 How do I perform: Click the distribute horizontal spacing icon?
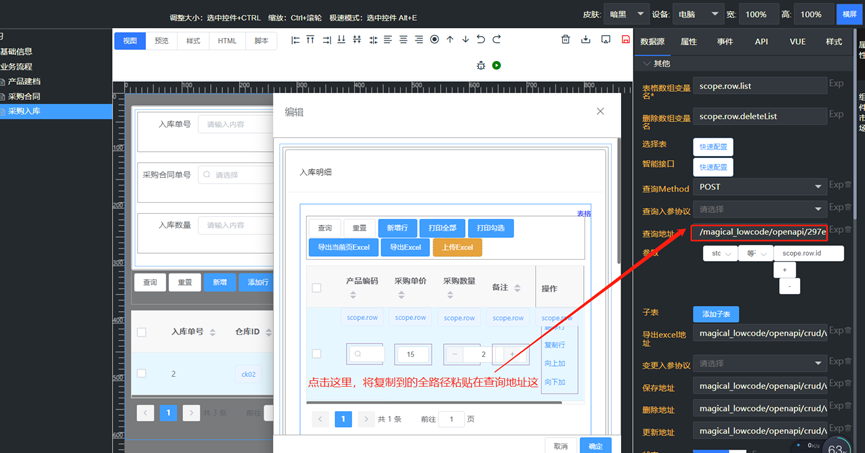pos(373,40)
